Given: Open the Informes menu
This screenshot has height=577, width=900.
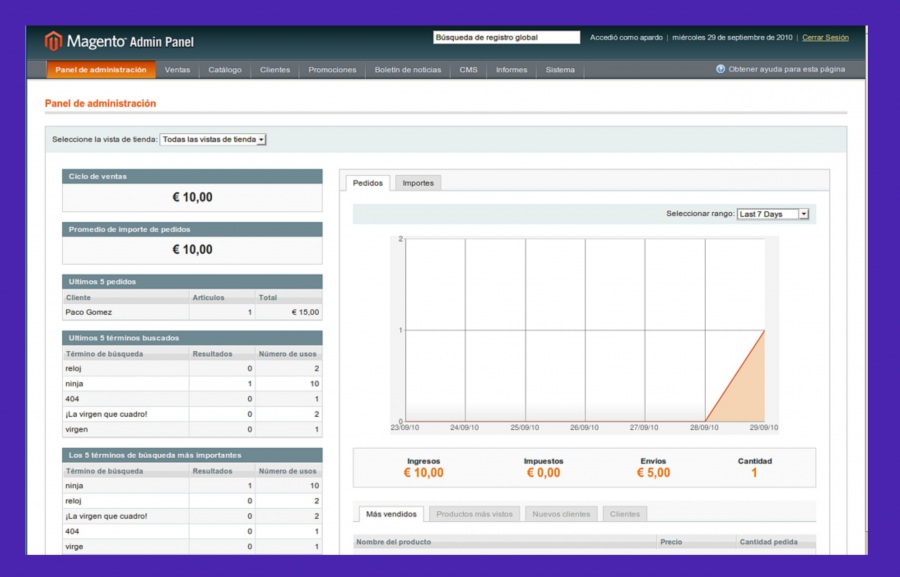Looking at the screenshot, I should (x=511, y=69).
